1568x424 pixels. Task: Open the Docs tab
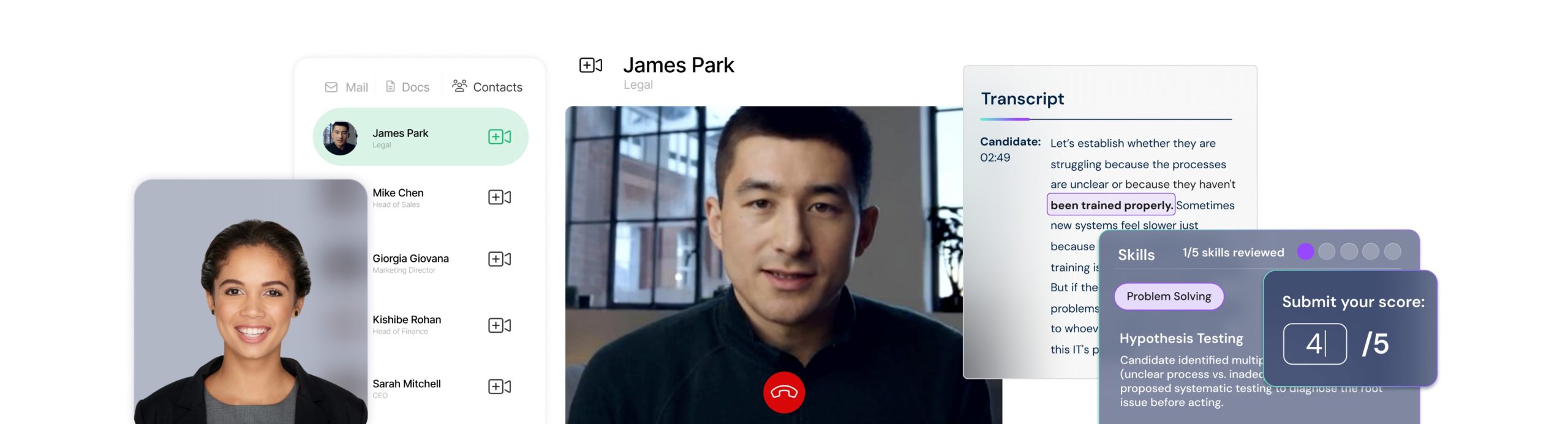pos(408,87)
